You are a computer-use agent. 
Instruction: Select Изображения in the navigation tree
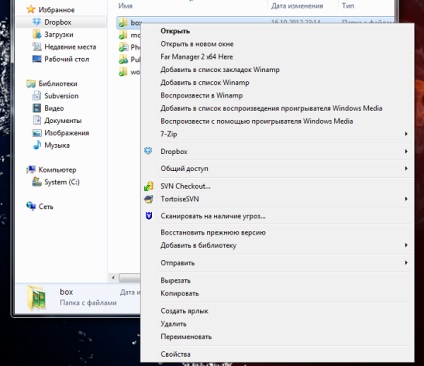[67, 133]
